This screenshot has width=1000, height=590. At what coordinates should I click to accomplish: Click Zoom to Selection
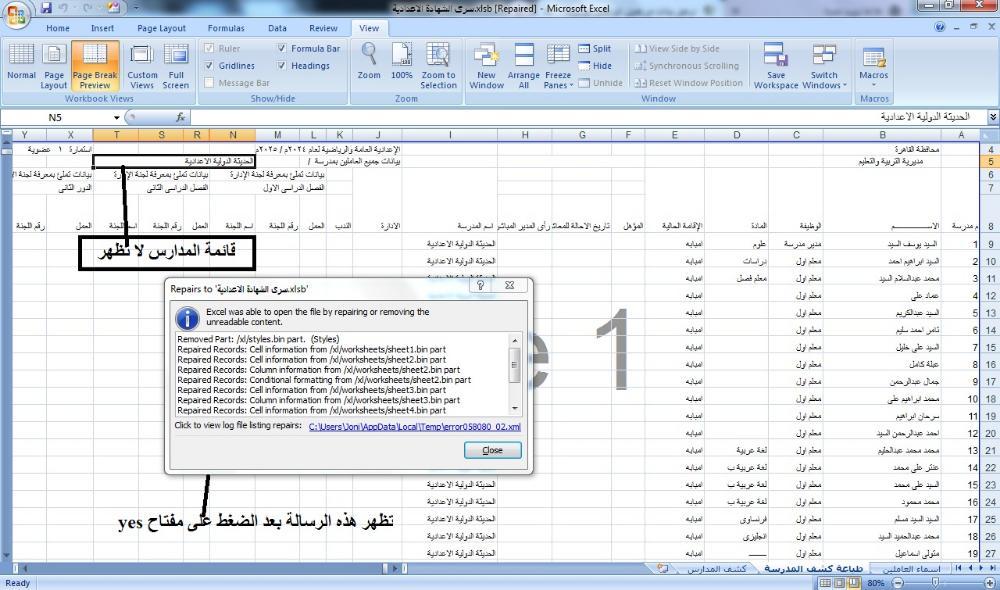click(438, 66)
